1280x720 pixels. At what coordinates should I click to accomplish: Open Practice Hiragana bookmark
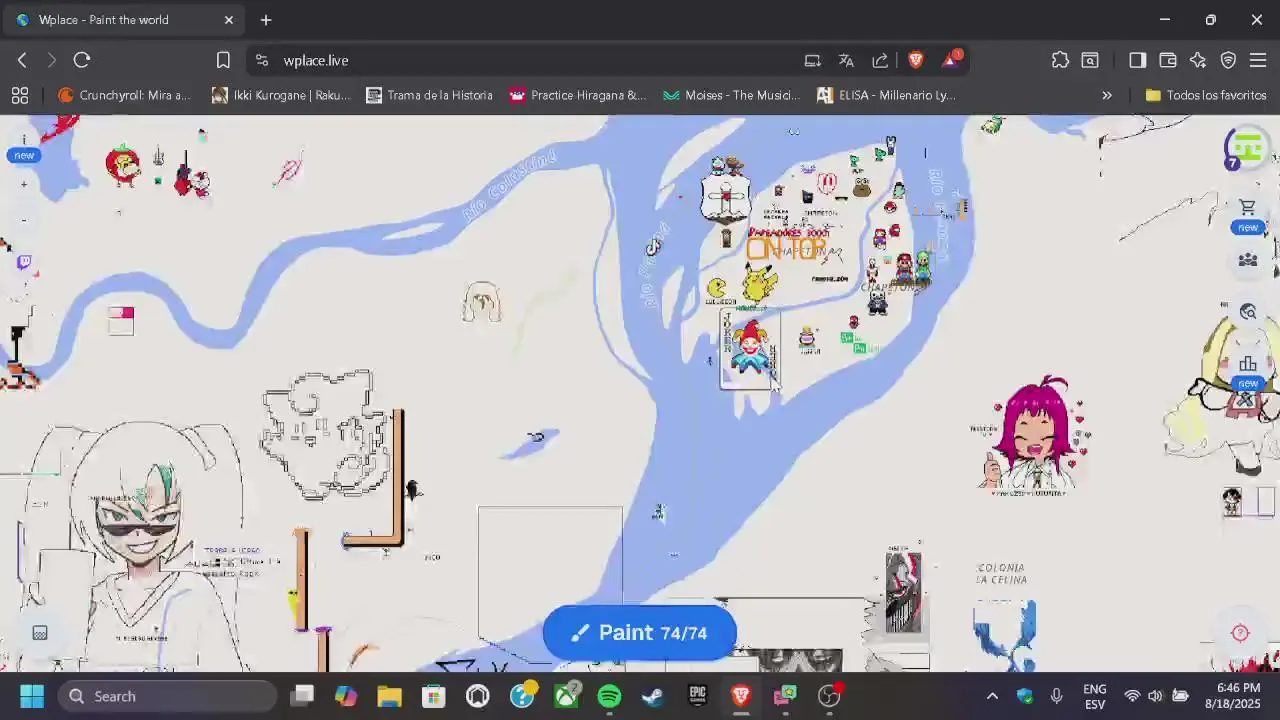tap(578, 95)
